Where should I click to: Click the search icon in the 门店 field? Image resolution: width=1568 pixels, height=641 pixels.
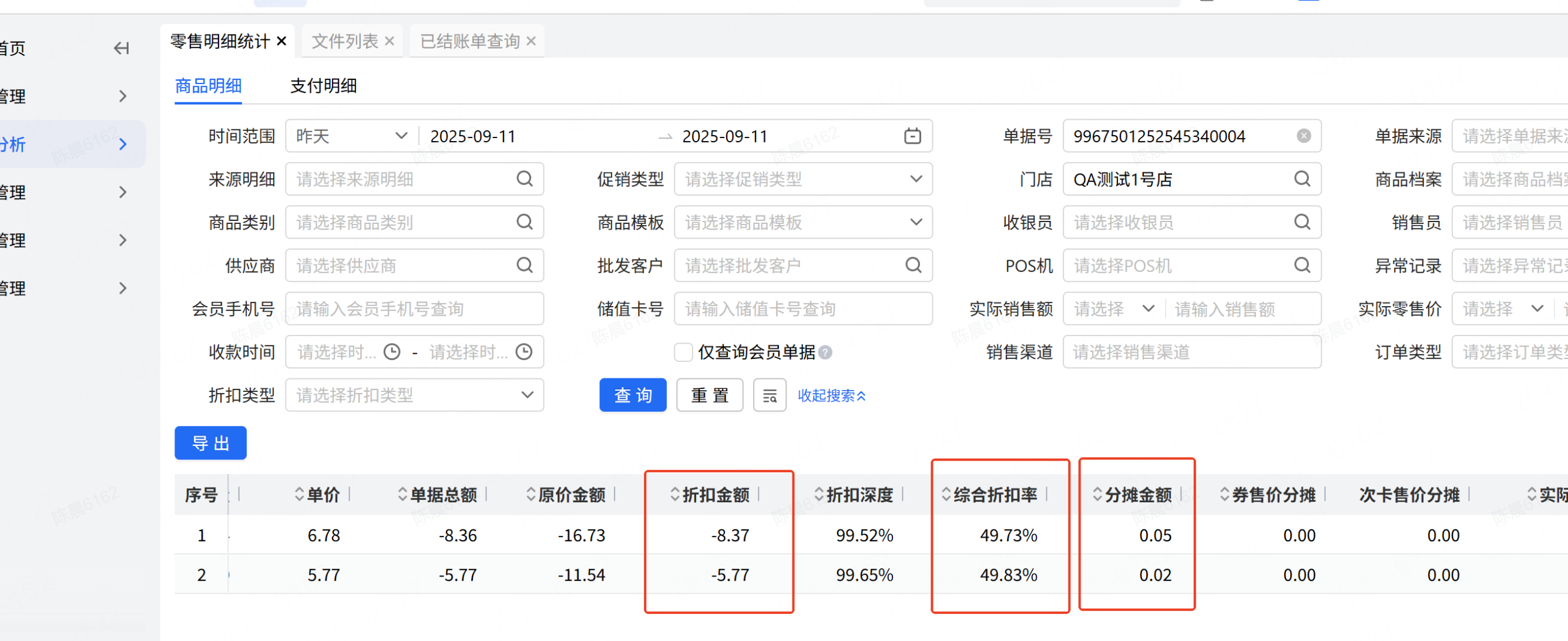pyautogui.click(x=1301, y=179)
